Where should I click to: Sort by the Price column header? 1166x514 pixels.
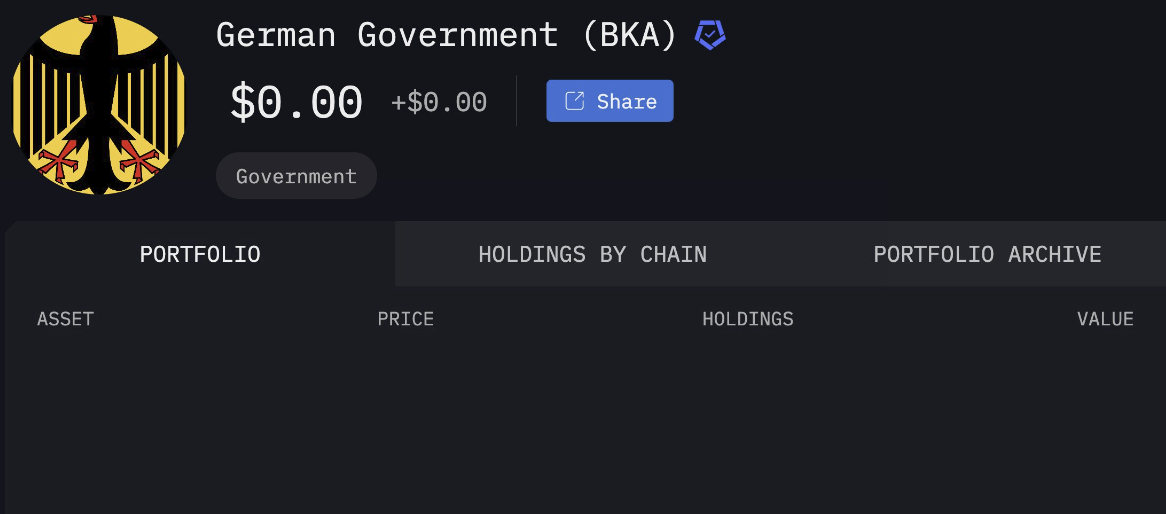click(x=405, y=319)
